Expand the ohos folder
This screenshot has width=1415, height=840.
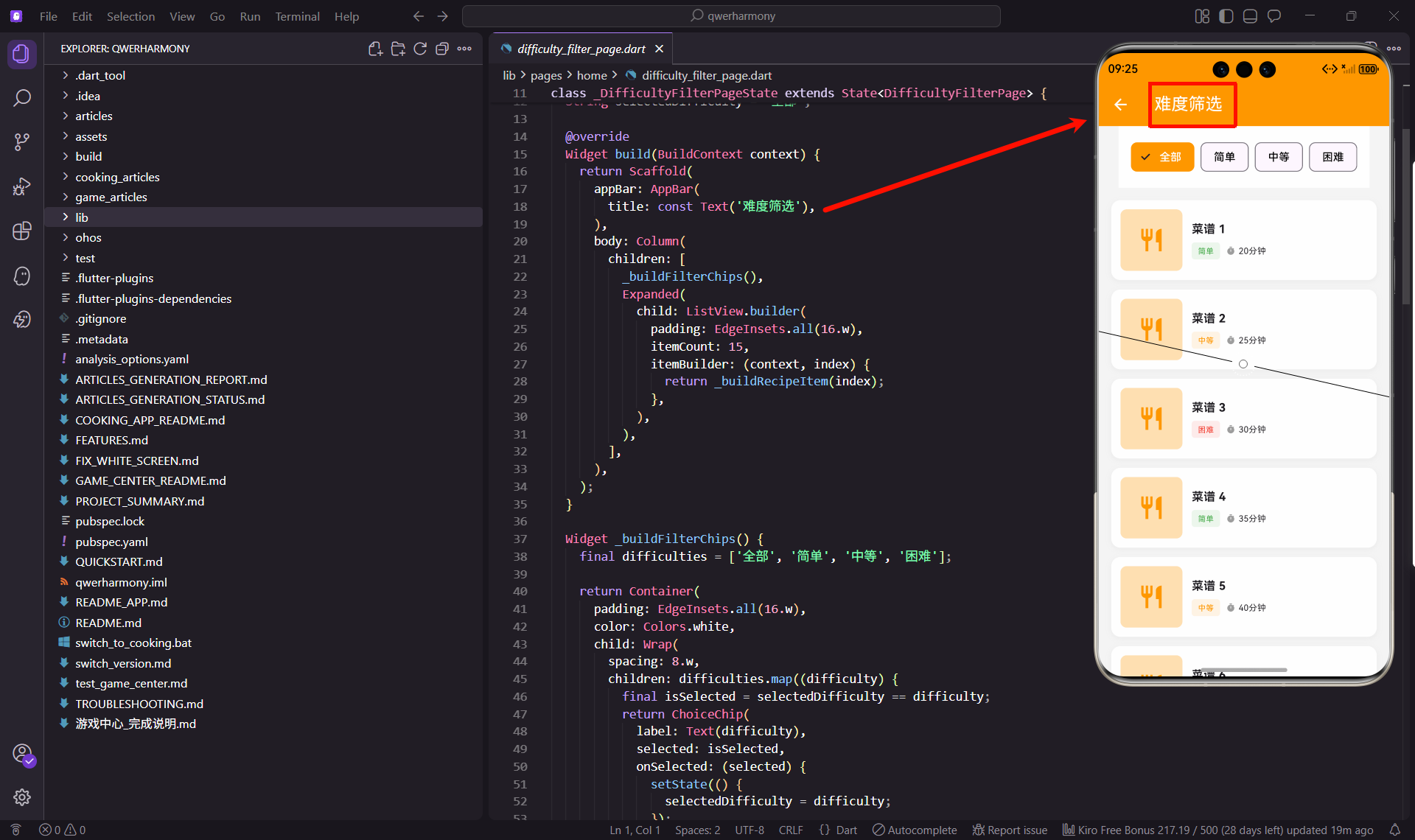88,237
